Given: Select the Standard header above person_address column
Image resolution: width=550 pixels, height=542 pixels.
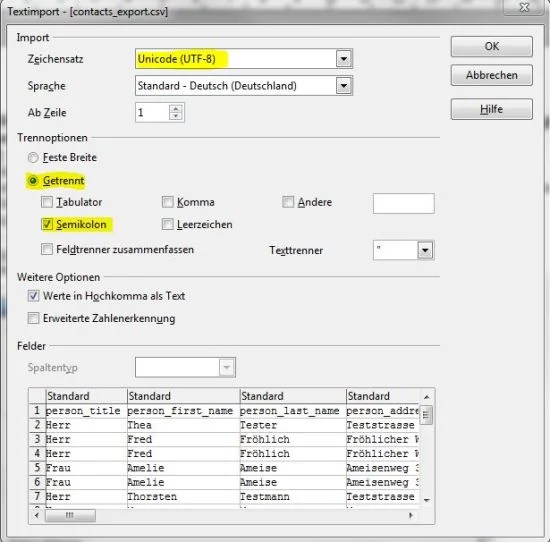Looking at the screenshot, I should [x=382, y=396].
